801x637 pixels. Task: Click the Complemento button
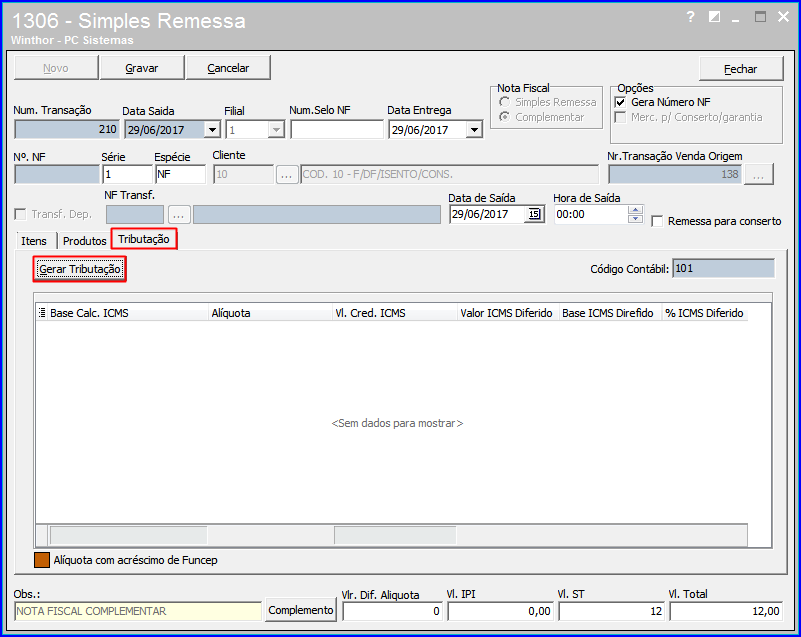(301, 610)
